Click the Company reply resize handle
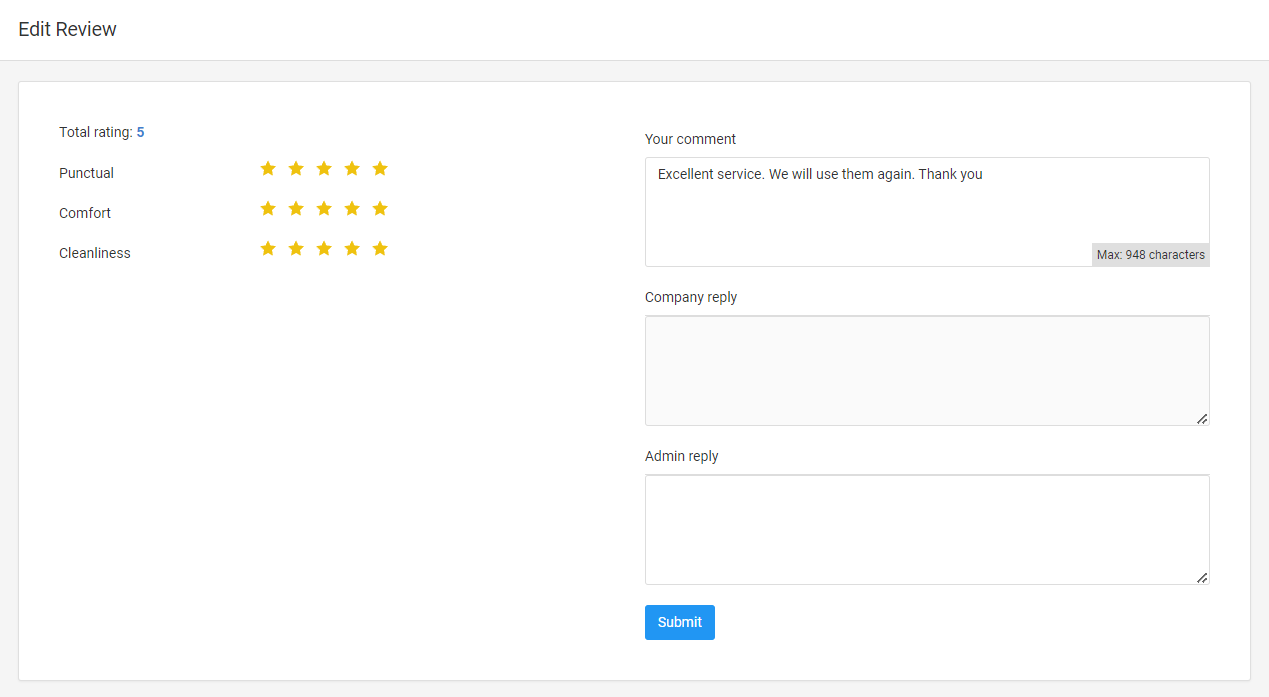1269x697 pixels. click(x=1202, y=419)
